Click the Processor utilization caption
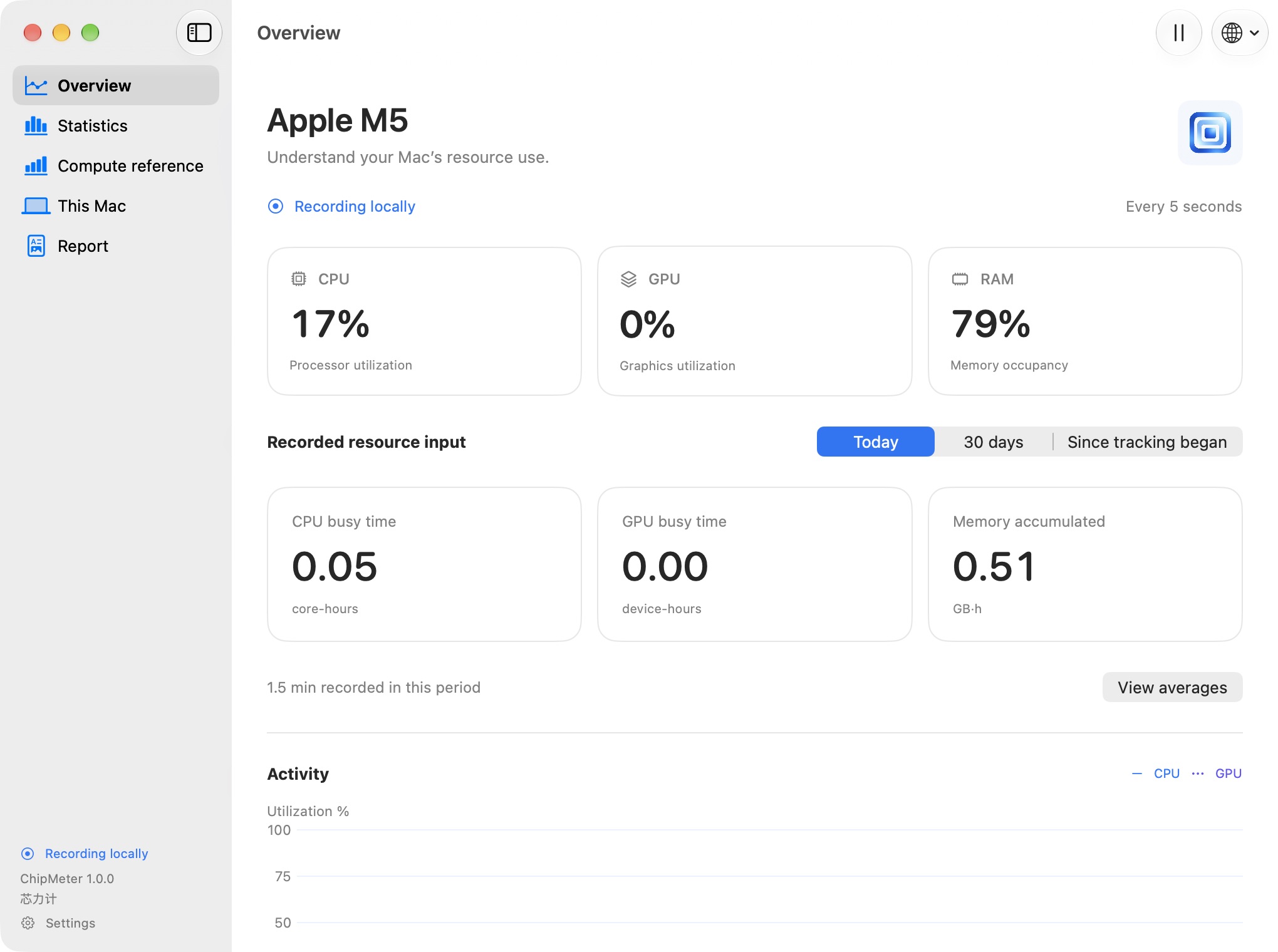 [x=351, y=365]
